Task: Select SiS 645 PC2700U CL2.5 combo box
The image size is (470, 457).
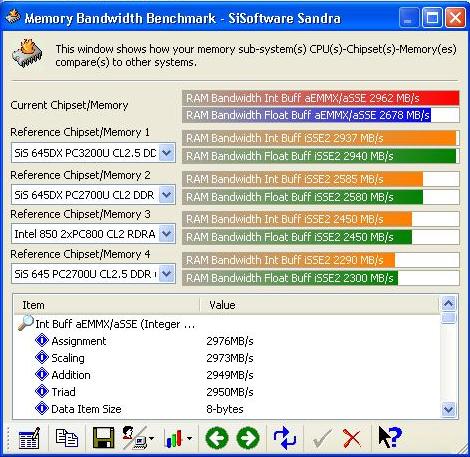Action: click(93, 274)
